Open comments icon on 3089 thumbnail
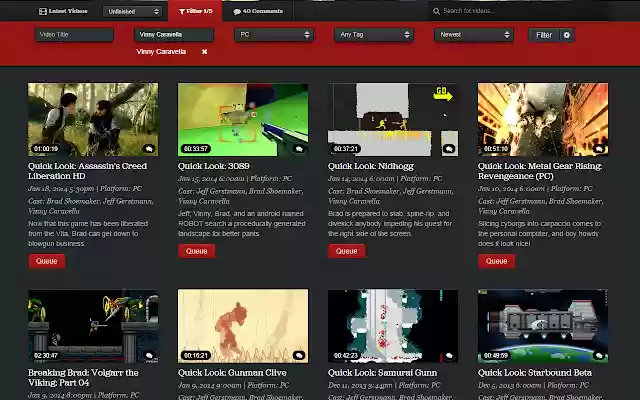The image size is (640, 400). click(x=299, y=149)
